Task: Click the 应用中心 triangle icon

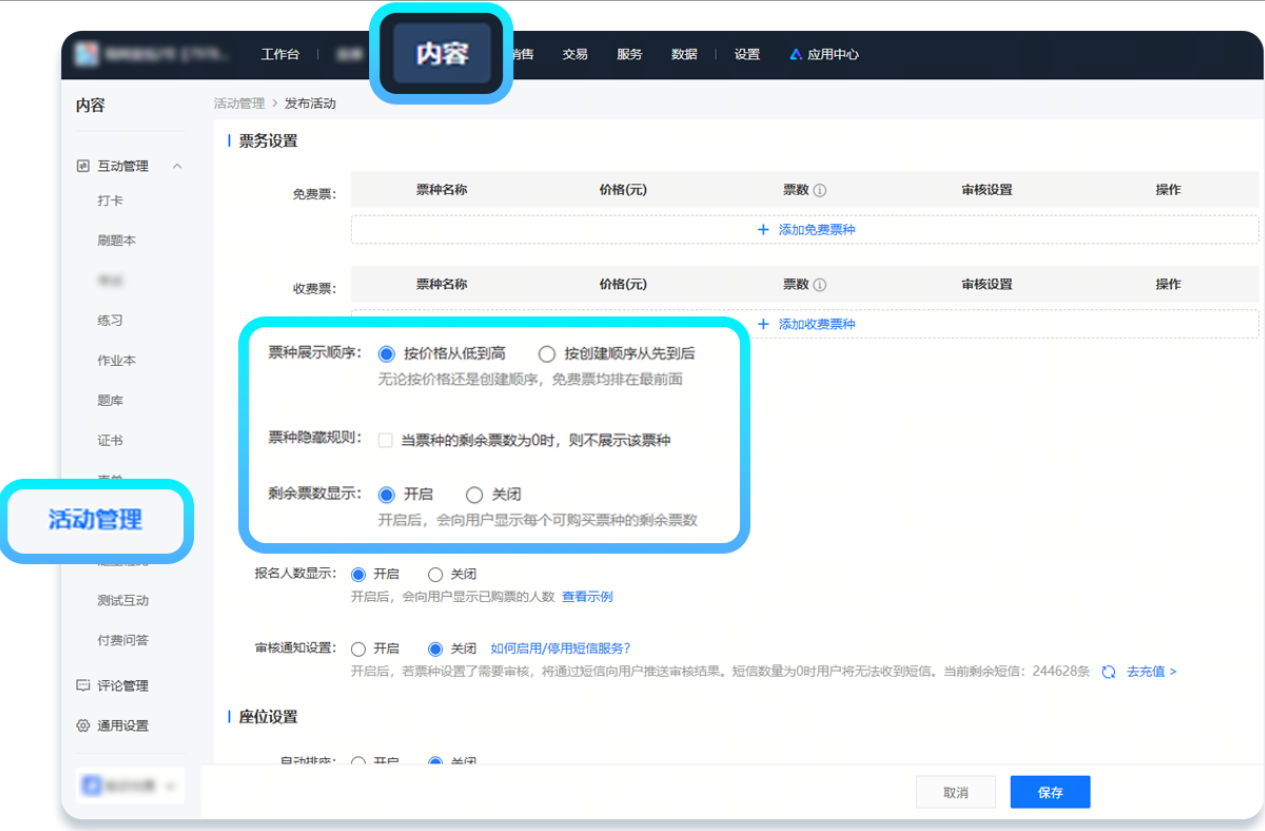Action: click(x=795, y=54)
